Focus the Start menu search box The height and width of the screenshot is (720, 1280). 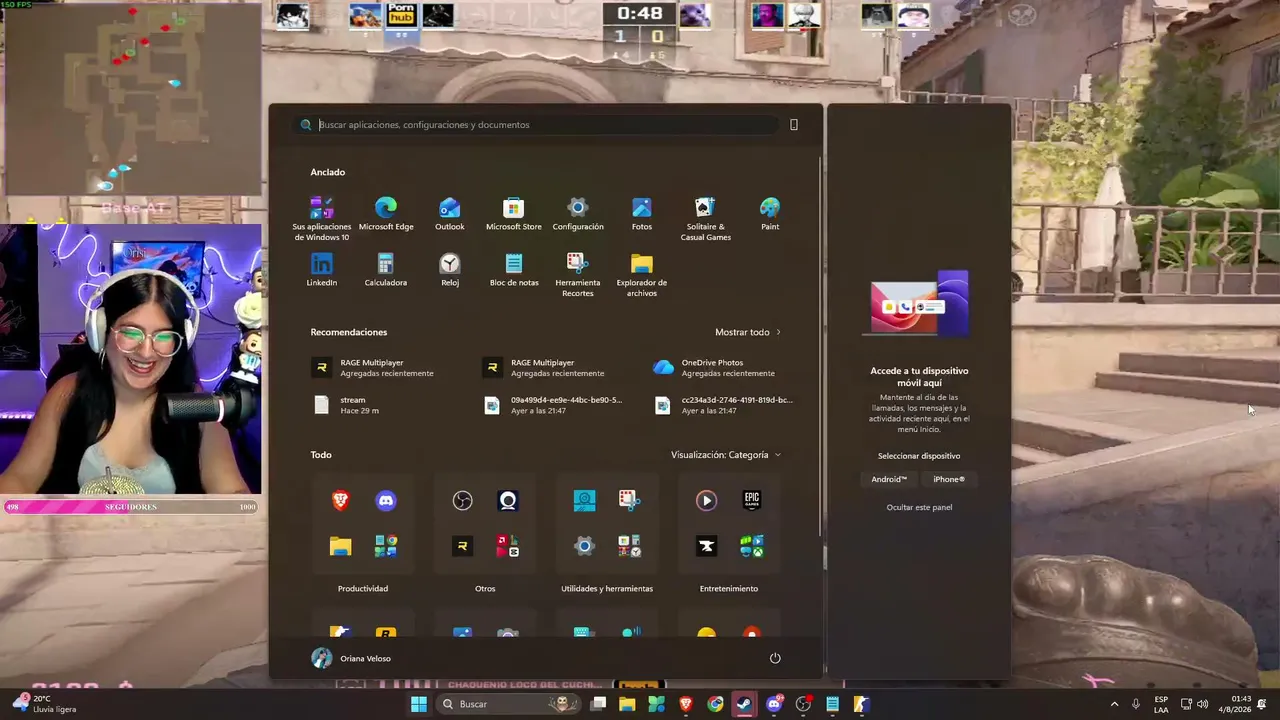click(x=538, y=125)
